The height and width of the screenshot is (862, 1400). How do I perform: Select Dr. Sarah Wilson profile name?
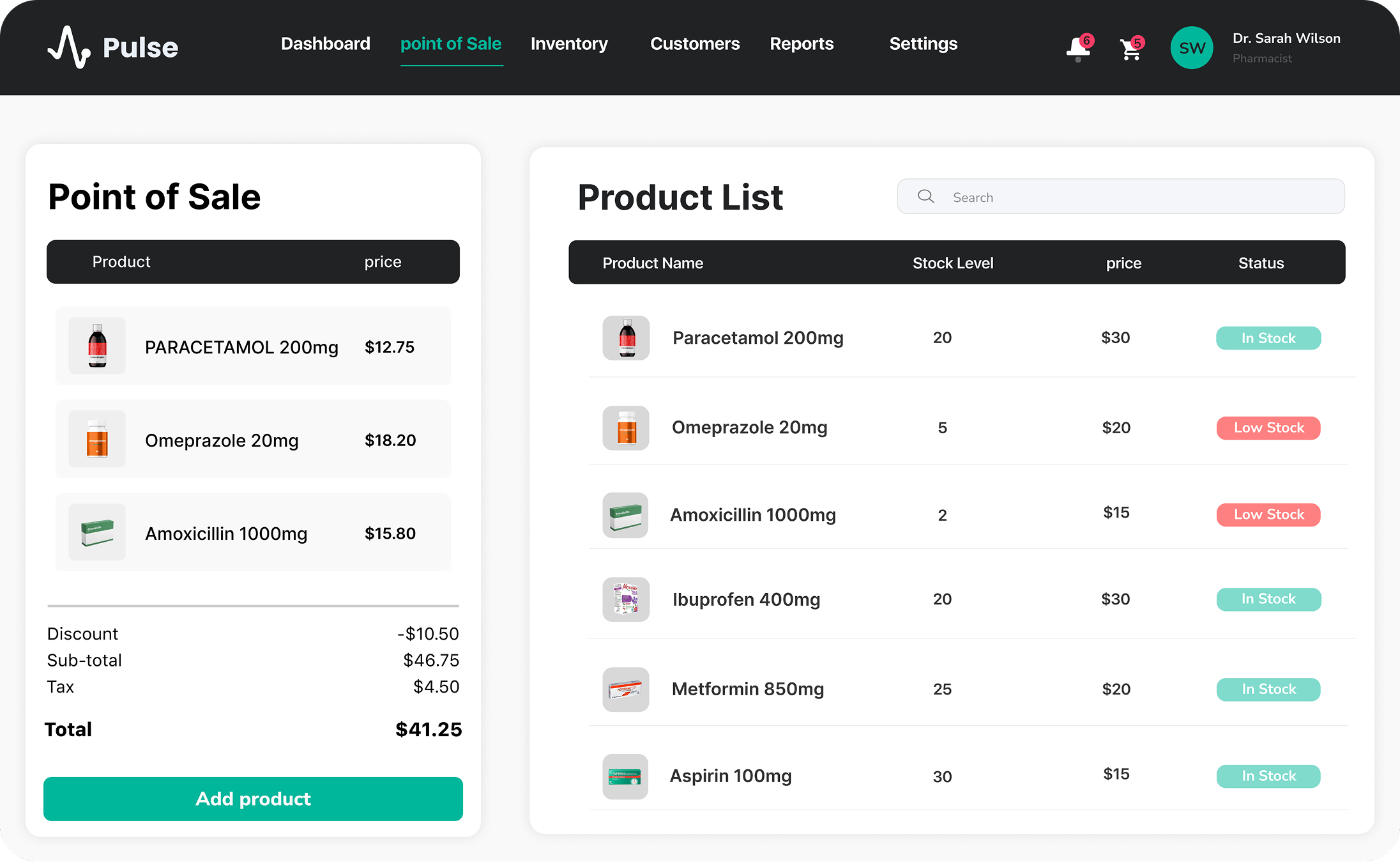(x=1286, y=38)
